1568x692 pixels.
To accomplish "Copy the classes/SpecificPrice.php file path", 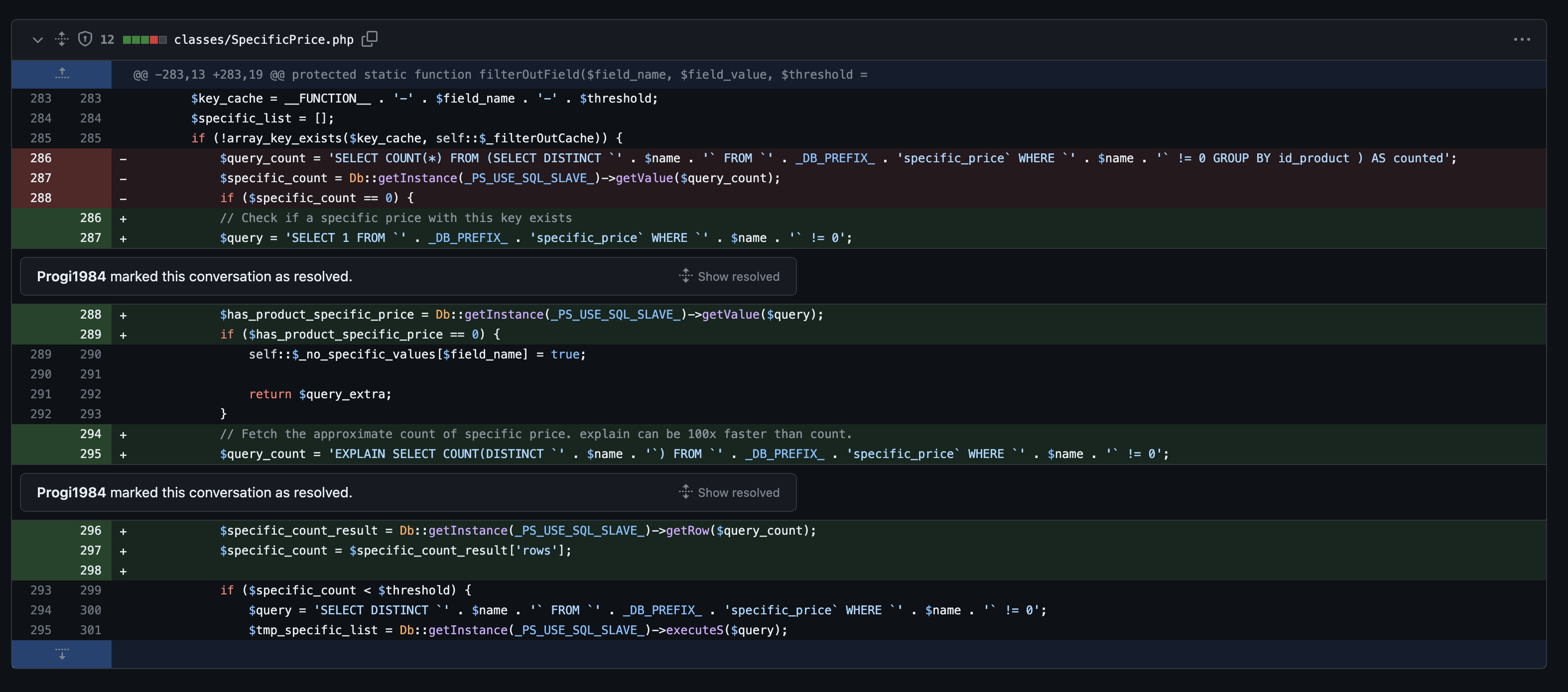I will click(x=370, y=39).
